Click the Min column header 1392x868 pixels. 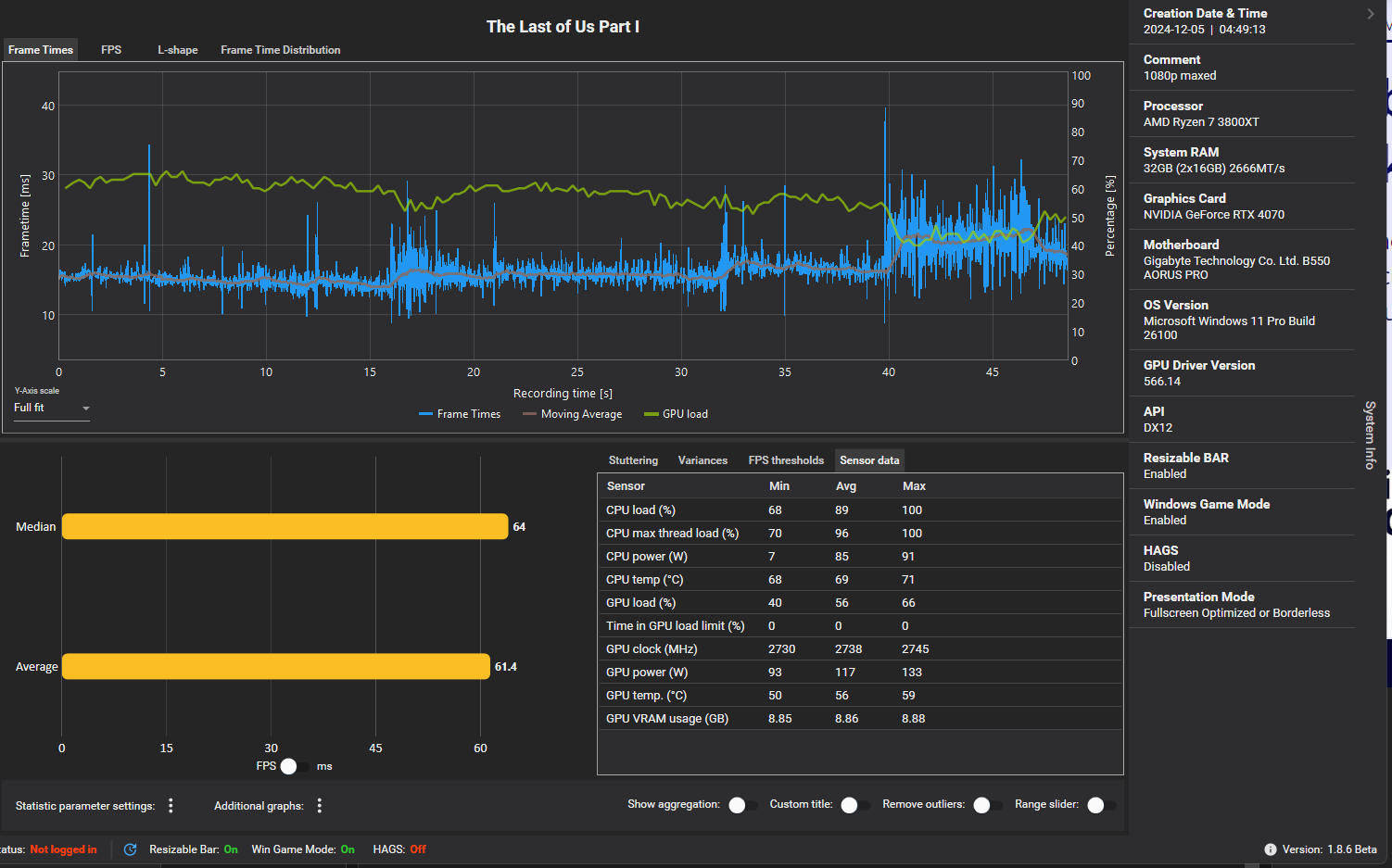pos(779,486)
